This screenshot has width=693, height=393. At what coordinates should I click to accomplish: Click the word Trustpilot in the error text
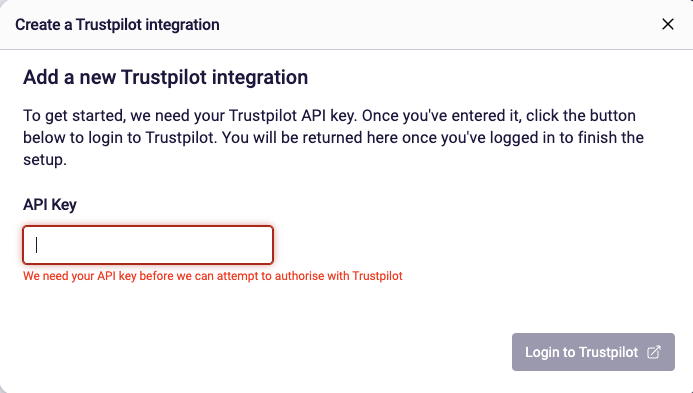[x=377, y=276]
